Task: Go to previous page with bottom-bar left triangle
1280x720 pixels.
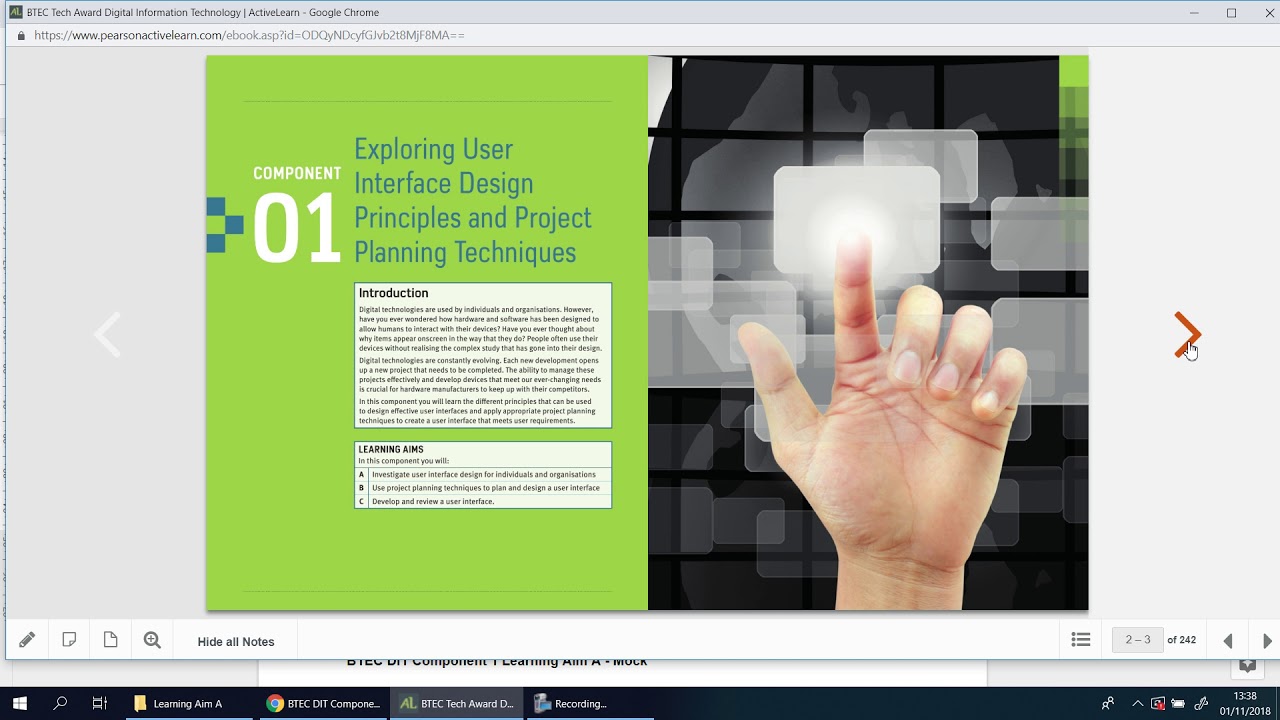Action: click(x=1228, y=641)
